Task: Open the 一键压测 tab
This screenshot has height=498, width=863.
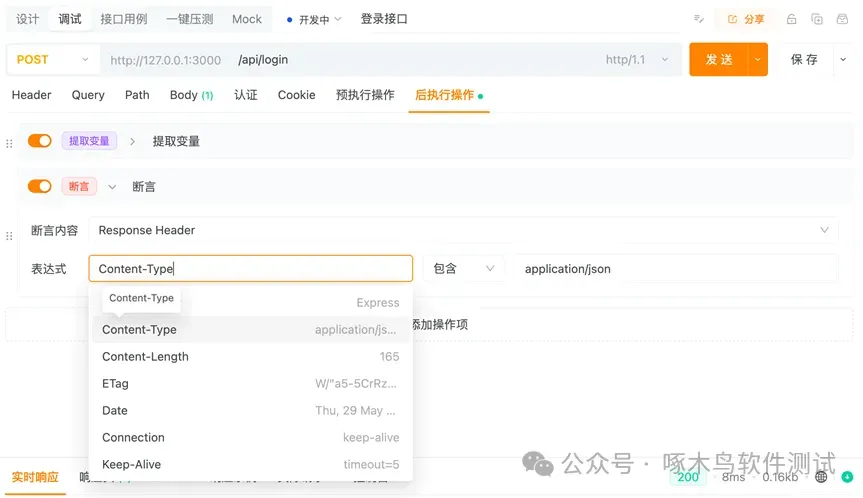Action: pos(189,19)
